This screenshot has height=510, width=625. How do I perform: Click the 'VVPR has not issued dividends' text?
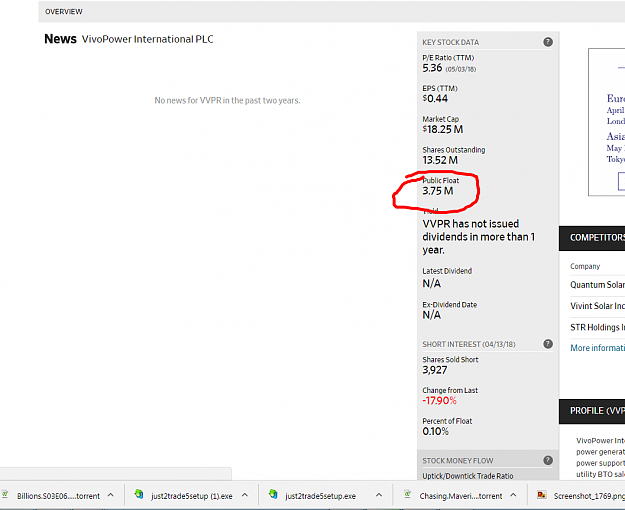tap(478, 236)
